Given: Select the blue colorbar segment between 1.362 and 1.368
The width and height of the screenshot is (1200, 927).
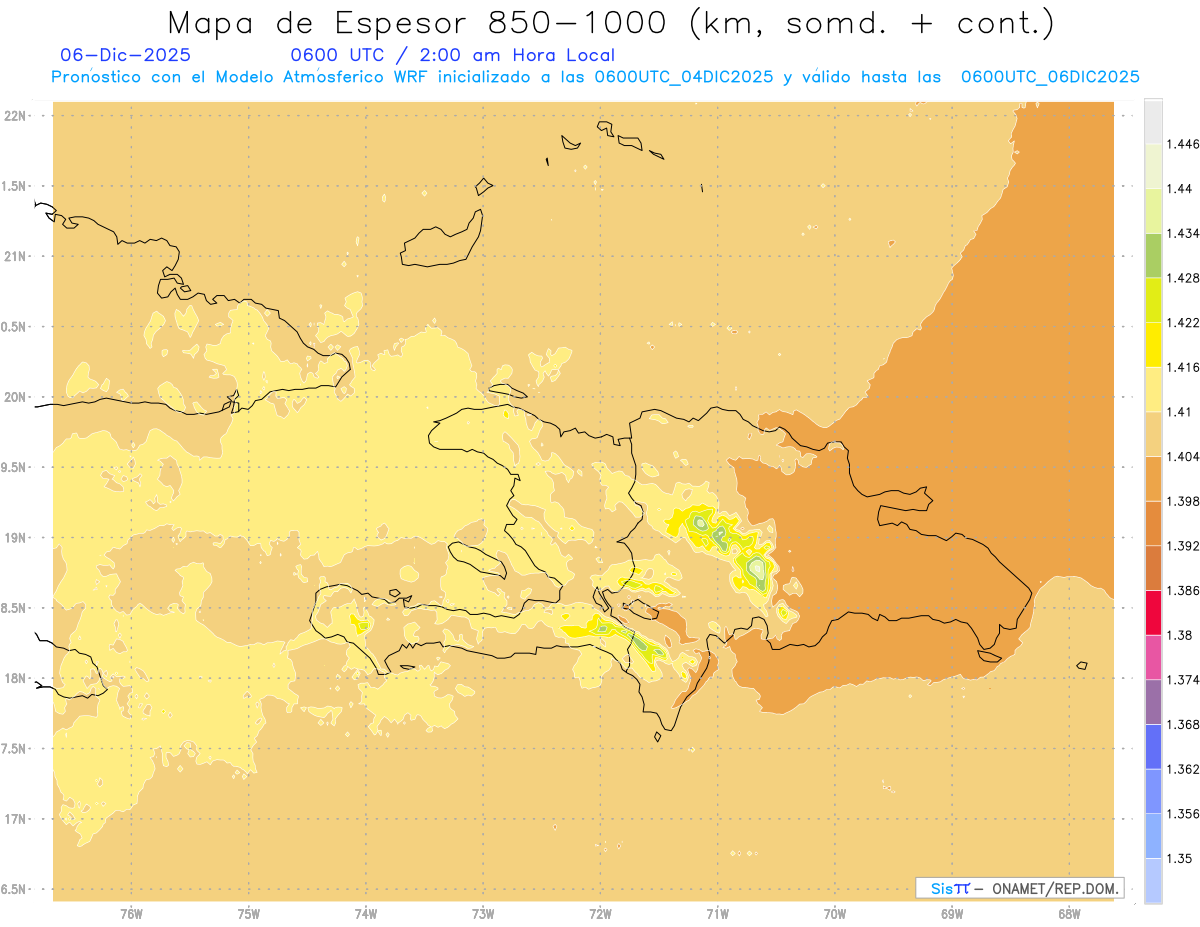Looking at the screenshot, I should pos(1153,747).
